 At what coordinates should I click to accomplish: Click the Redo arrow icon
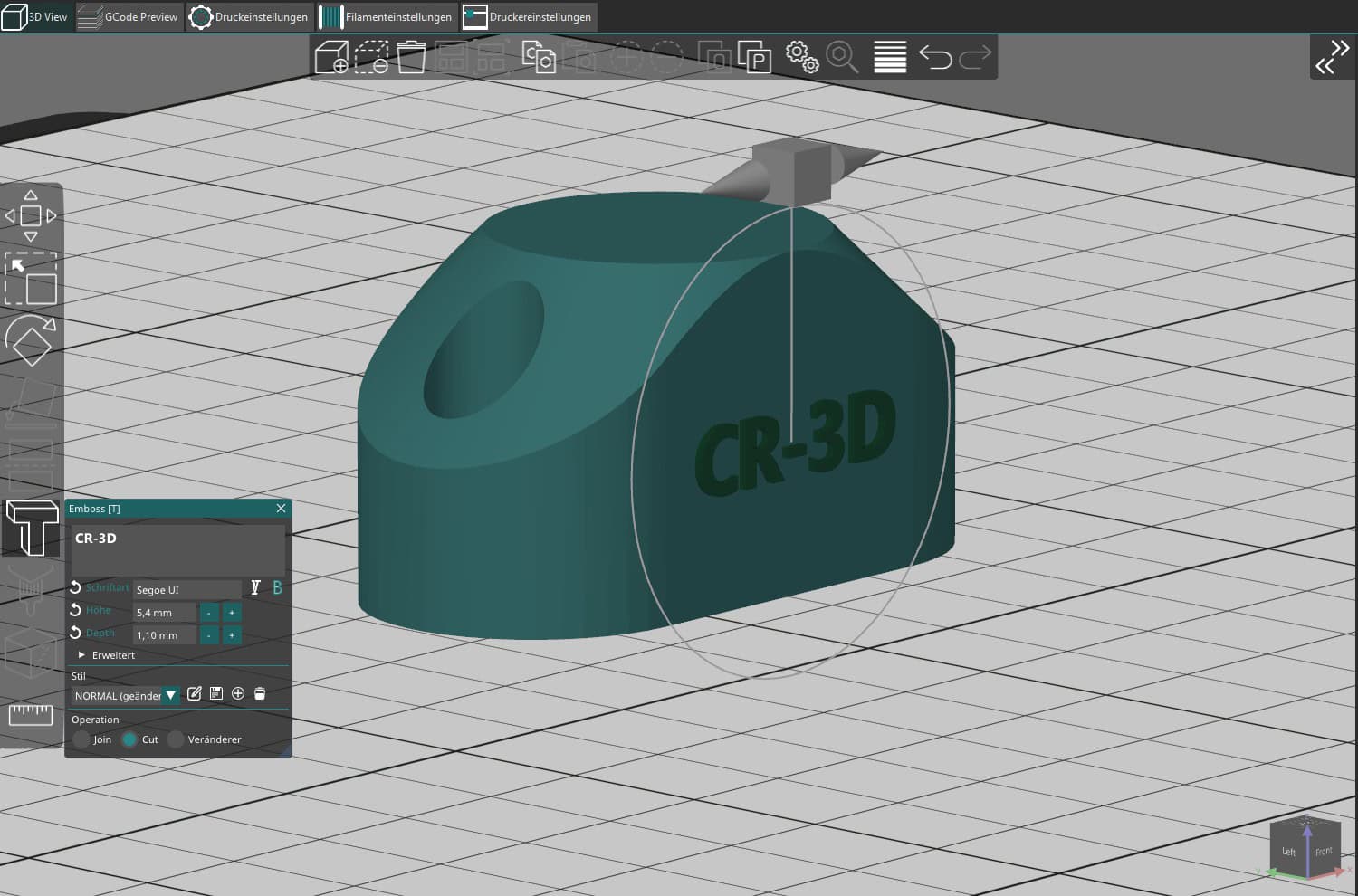(x=975, y=57)
